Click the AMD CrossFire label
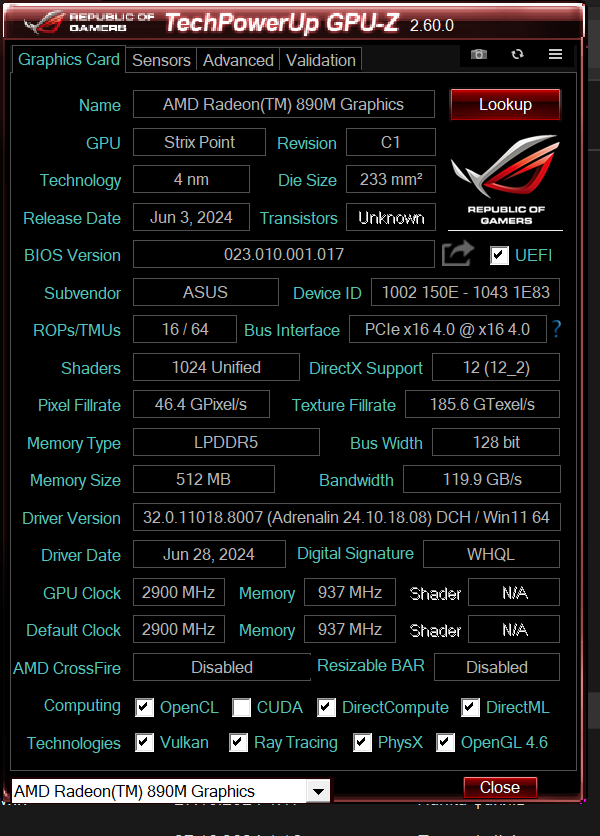600x836 pixels. (67, 668)
